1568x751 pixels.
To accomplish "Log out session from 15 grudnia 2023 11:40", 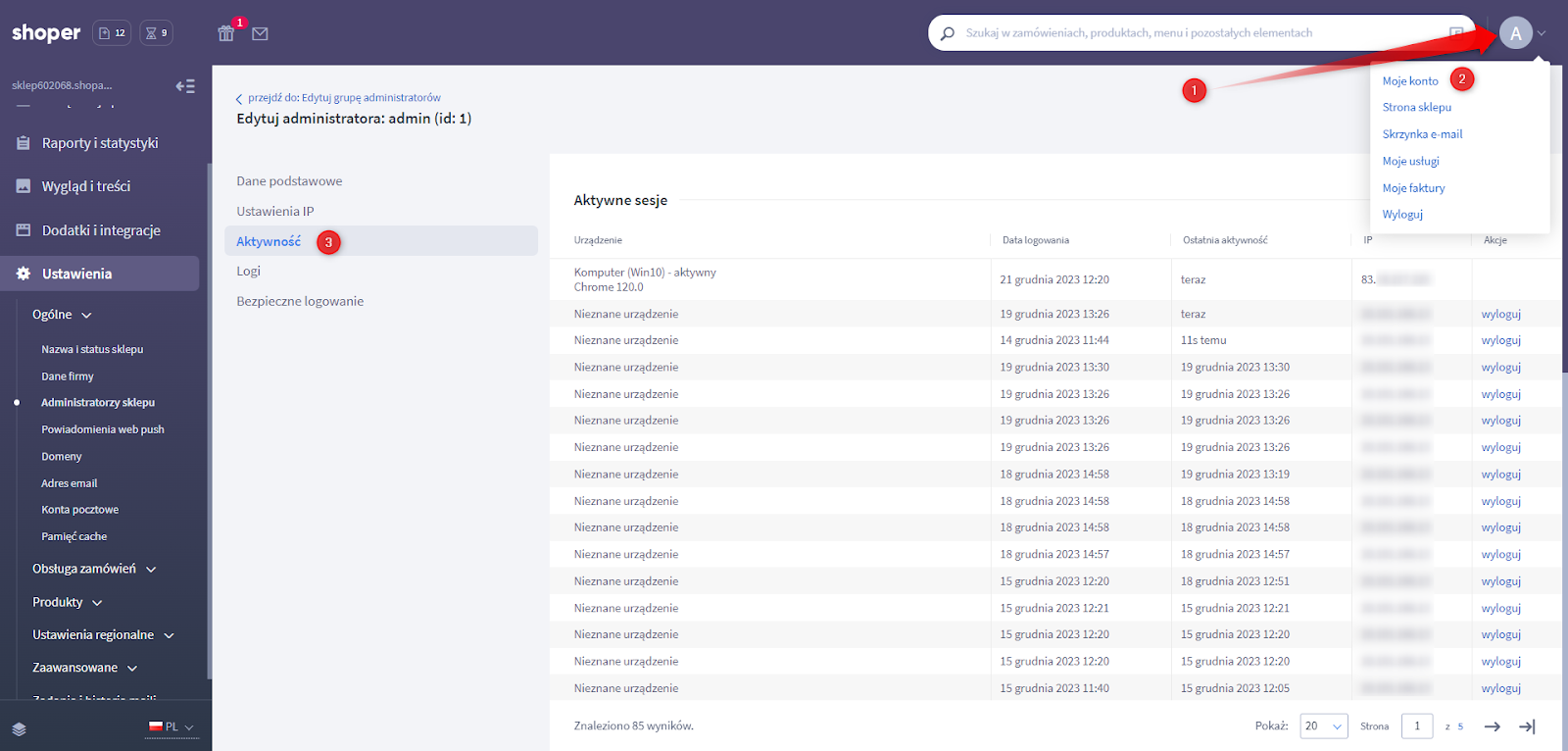I will [1500, 689].
